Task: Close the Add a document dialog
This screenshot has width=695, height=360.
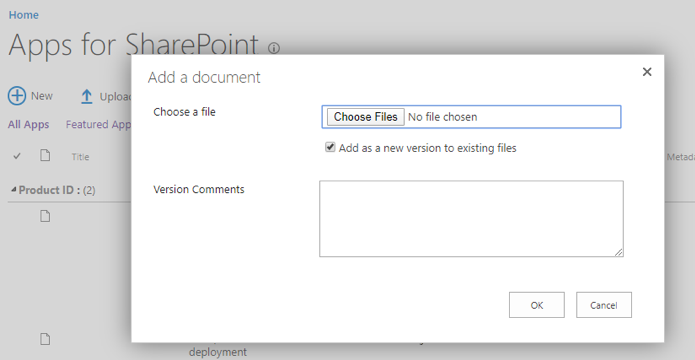Action: pyautogui.click(x=647, y=72)
